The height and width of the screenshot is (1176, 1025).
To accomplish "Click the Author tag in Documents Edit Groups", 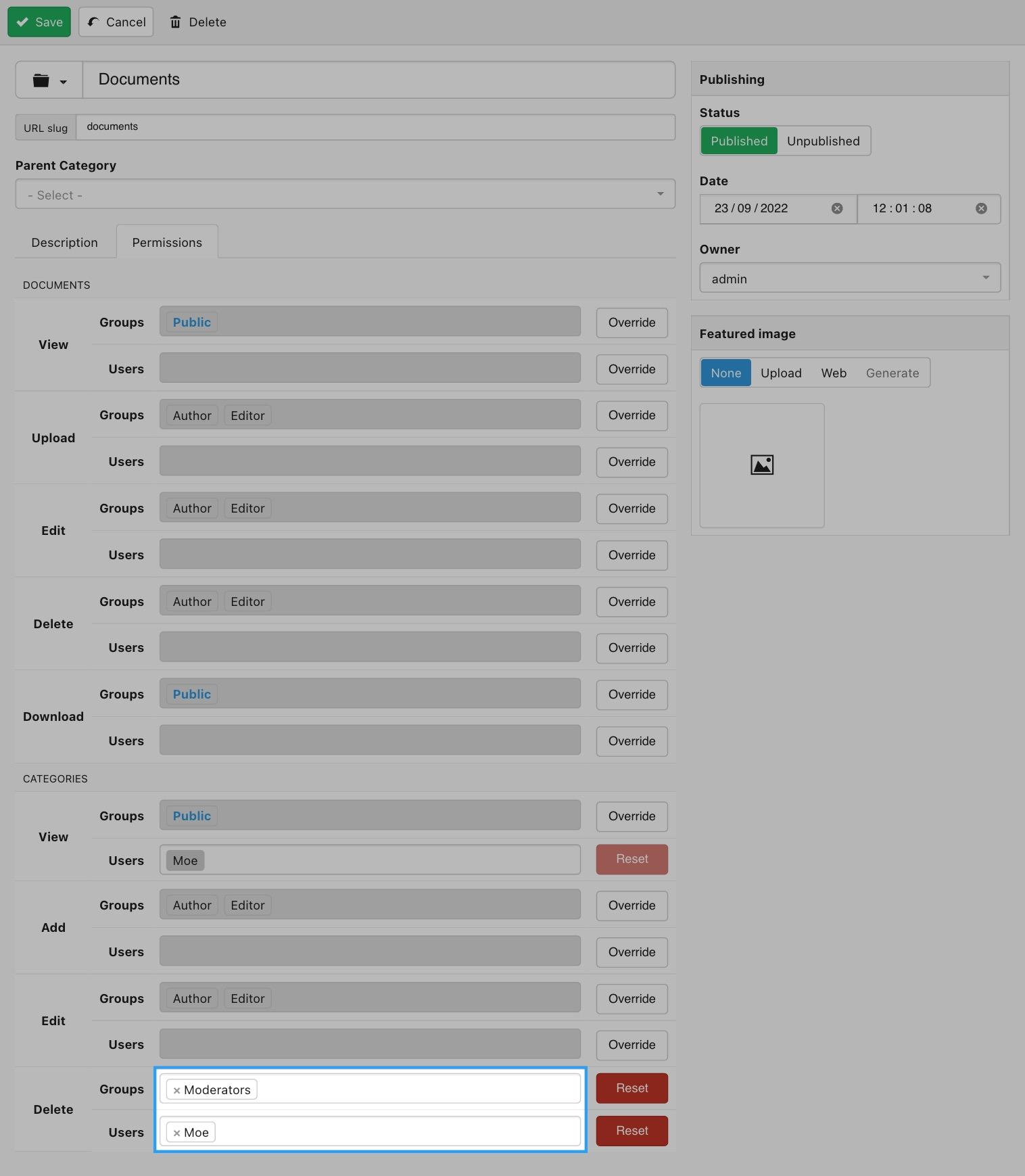I will (192, 509).
